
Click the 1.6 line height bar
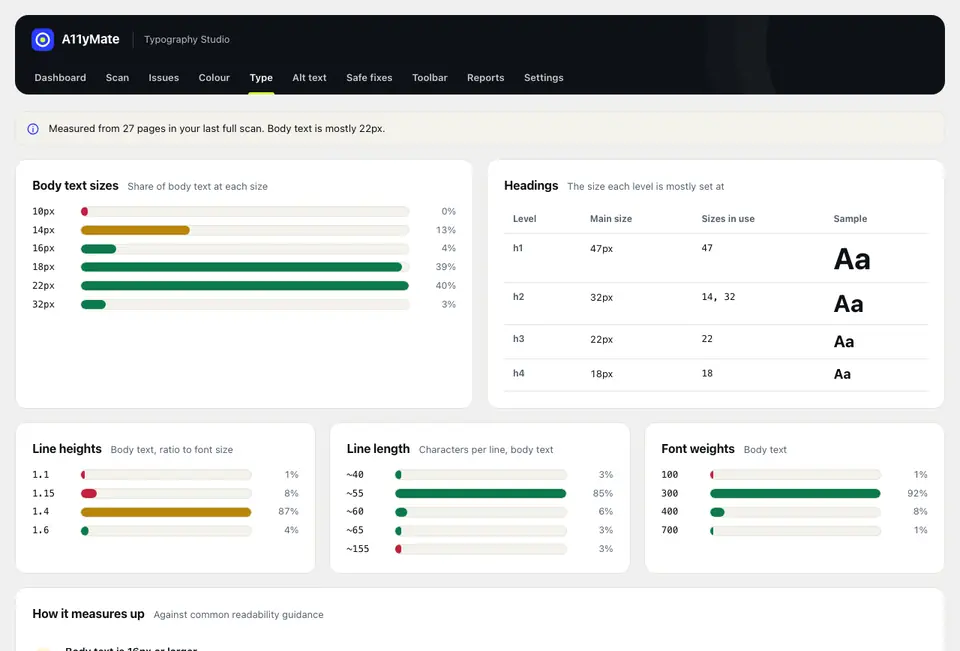[x=166, y=530]
